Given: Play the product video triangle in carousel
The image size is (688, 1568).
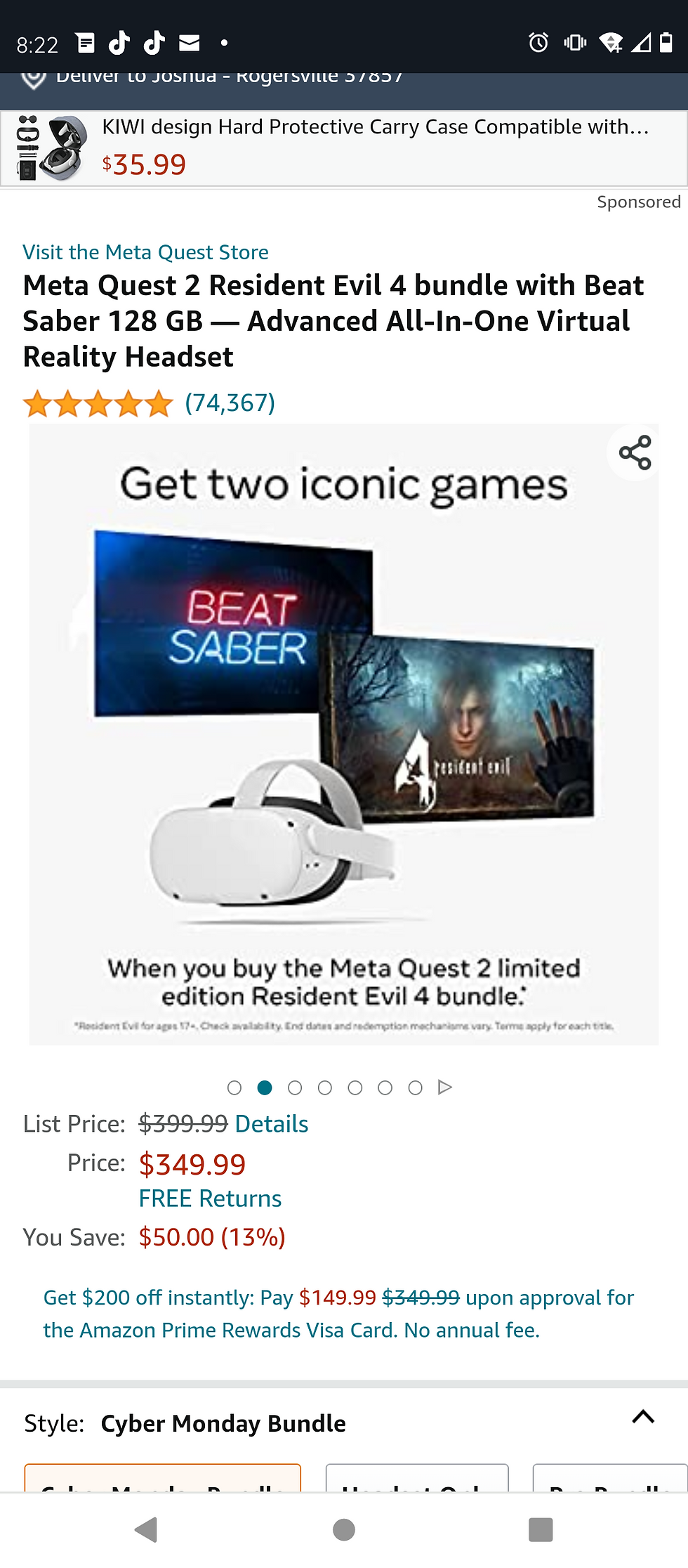Looking at the screenshot, I should click(x=445, y=1087).
